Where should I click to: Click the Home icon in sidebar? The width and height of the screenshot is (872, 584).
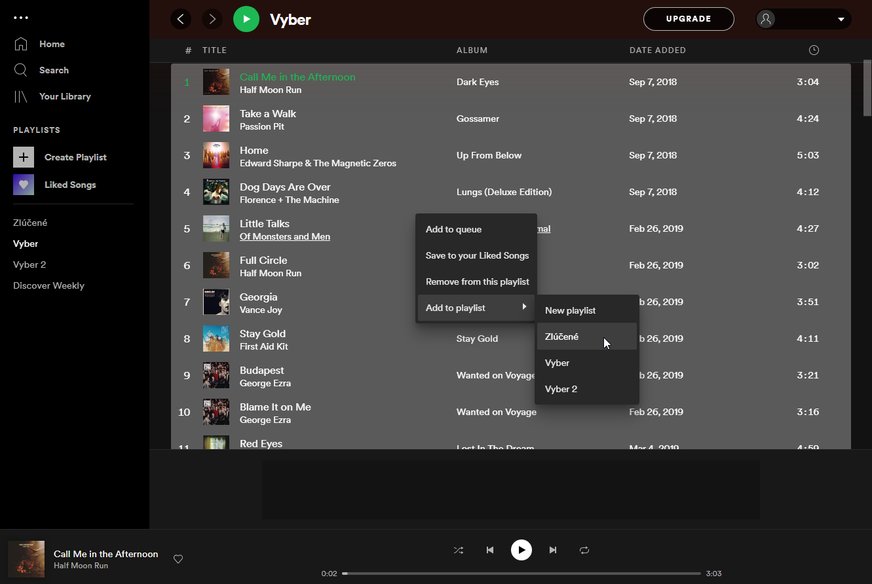point(21,44)
